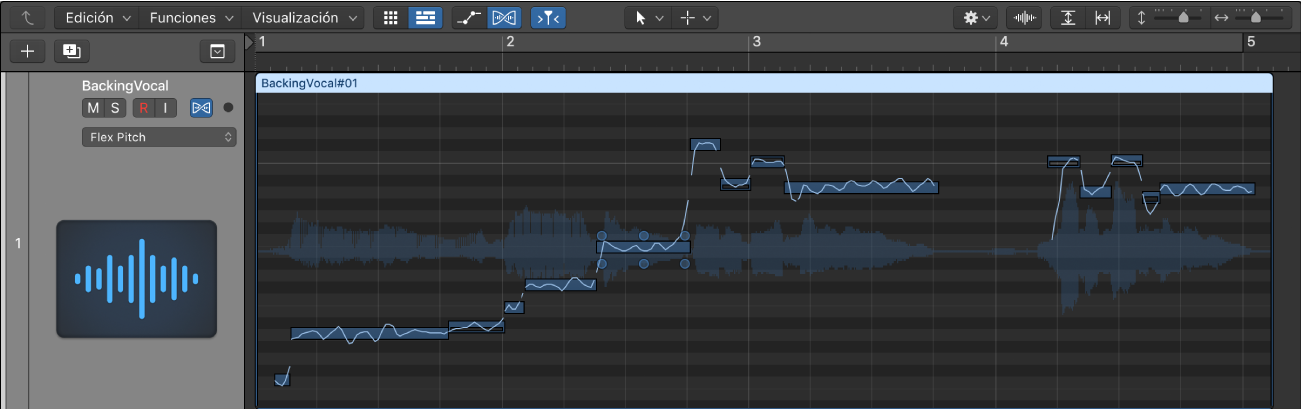Click the horizontal auto zoom icon

click(1102, 18)
